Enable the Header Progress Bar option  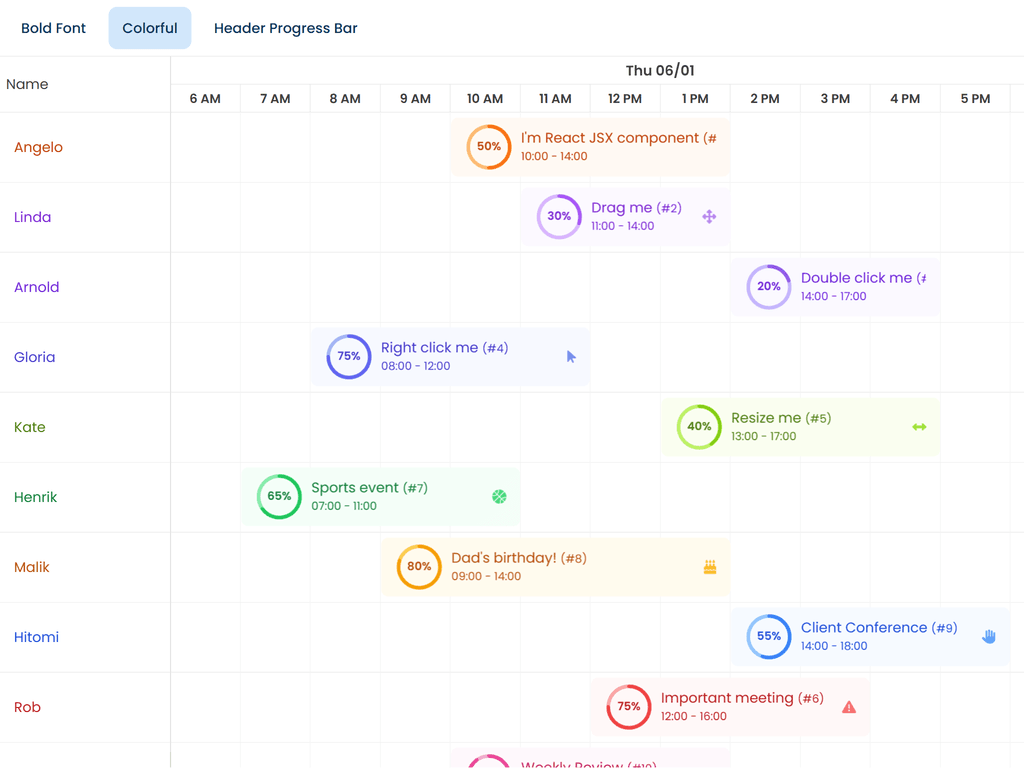(x=285, y=28)
